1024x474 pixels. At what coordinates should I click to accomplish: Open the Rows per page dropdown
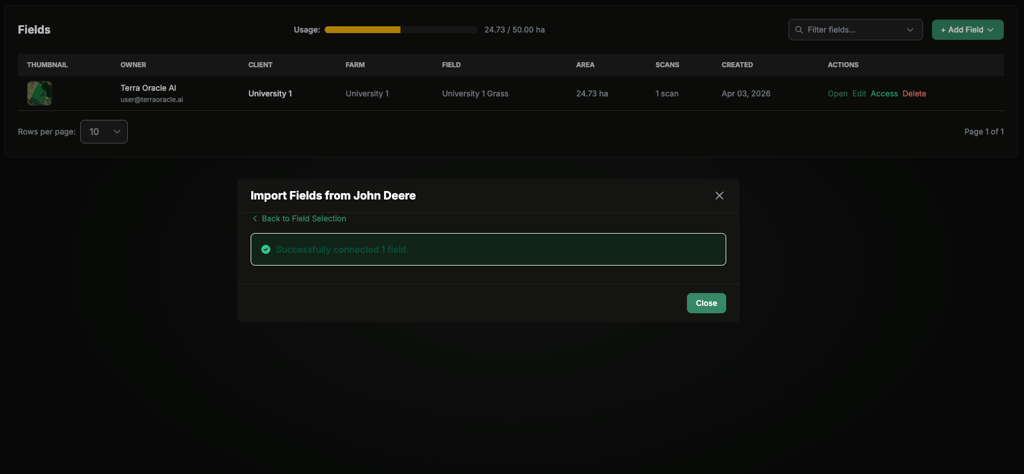tap(104, 132)
